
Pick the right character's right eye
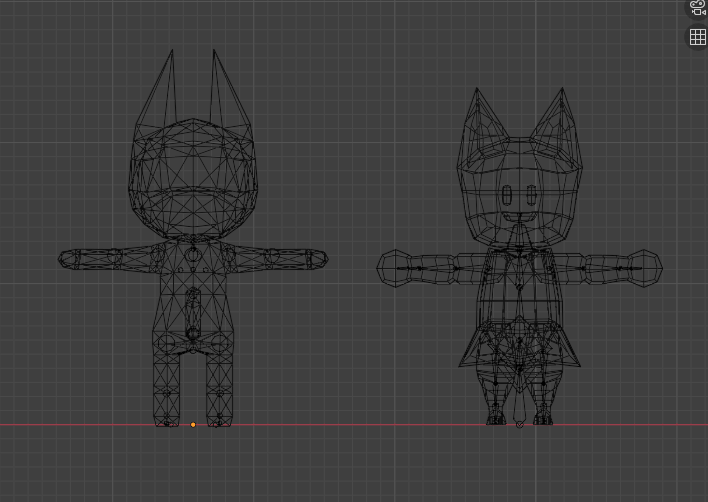532,194
